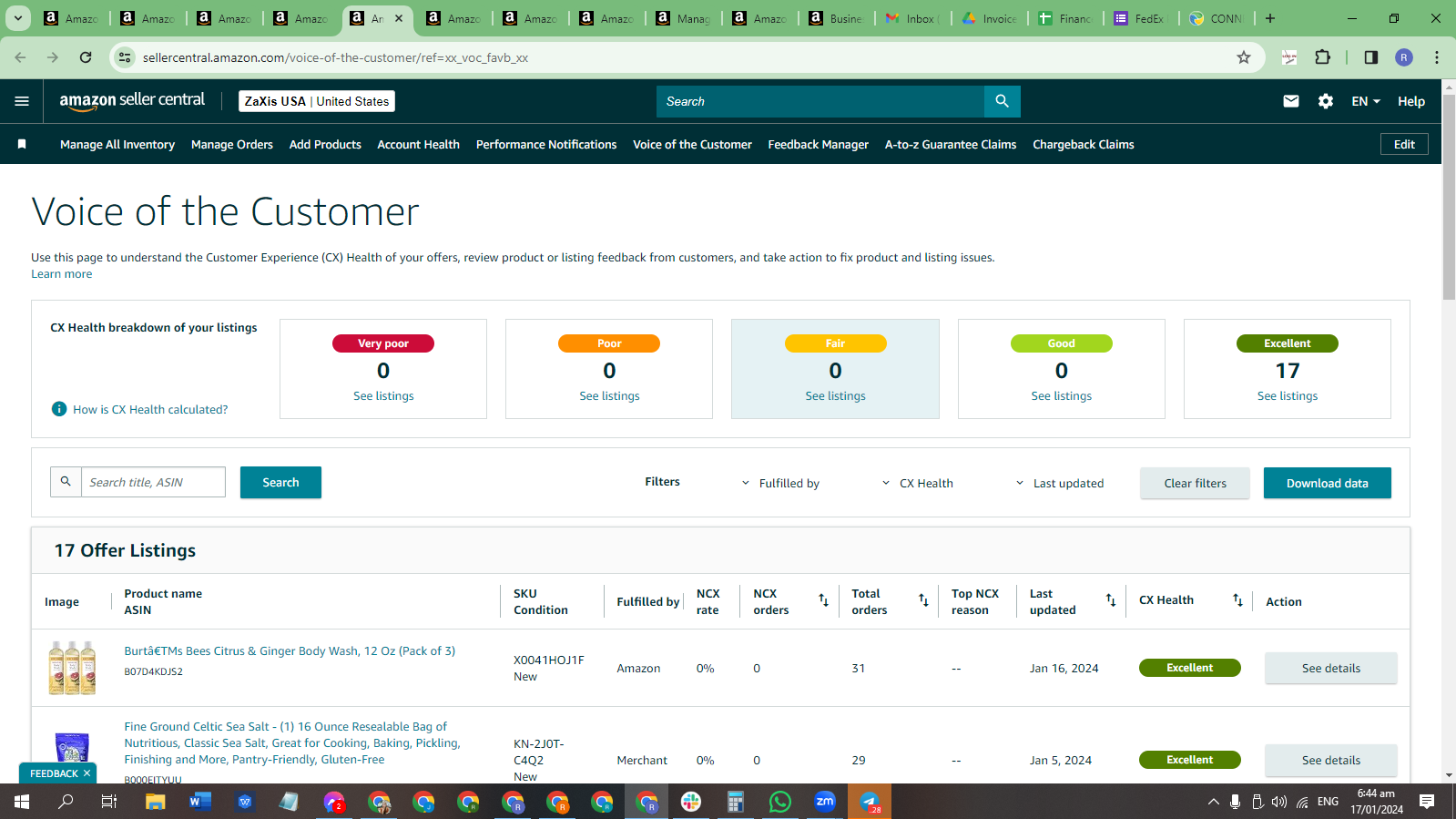
Task: Go back to the previous page
Action: [x=20, y=57]
